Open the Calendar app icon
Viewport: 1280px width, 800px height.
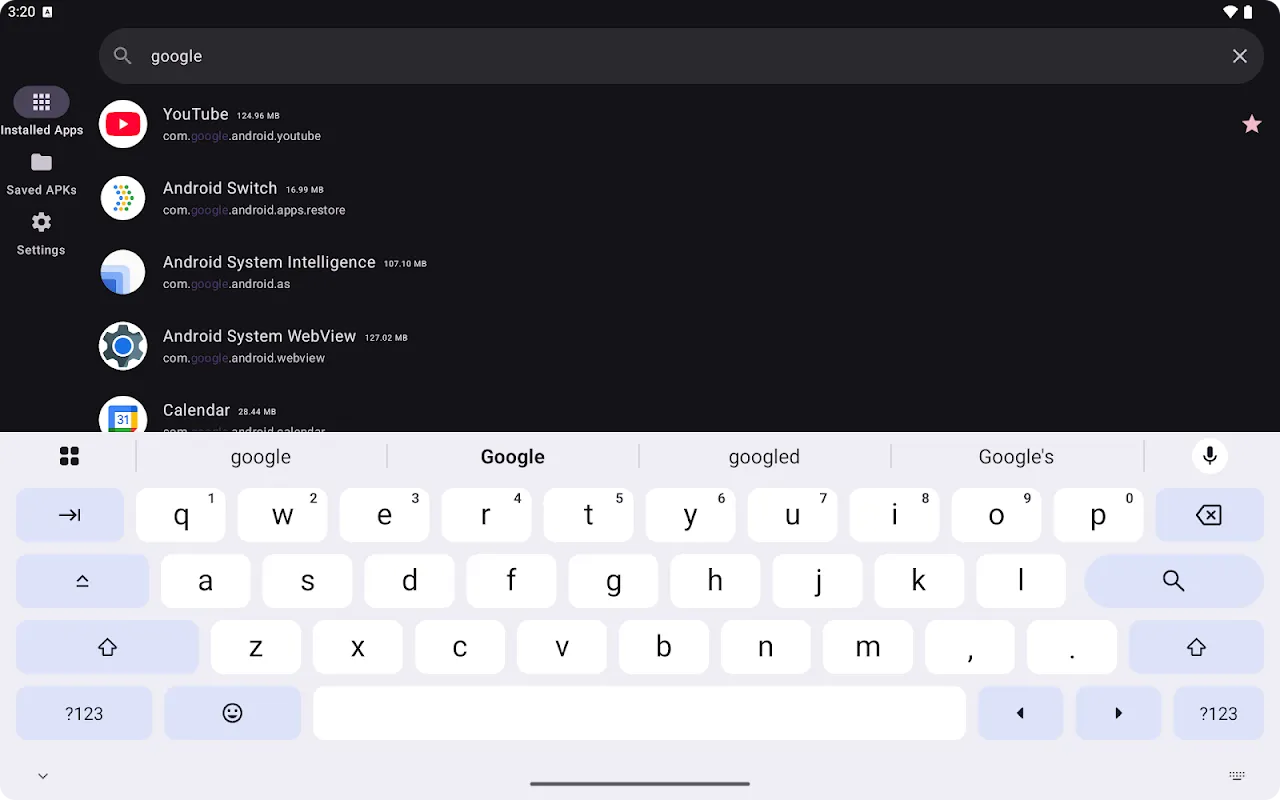[x=122, y=417]
